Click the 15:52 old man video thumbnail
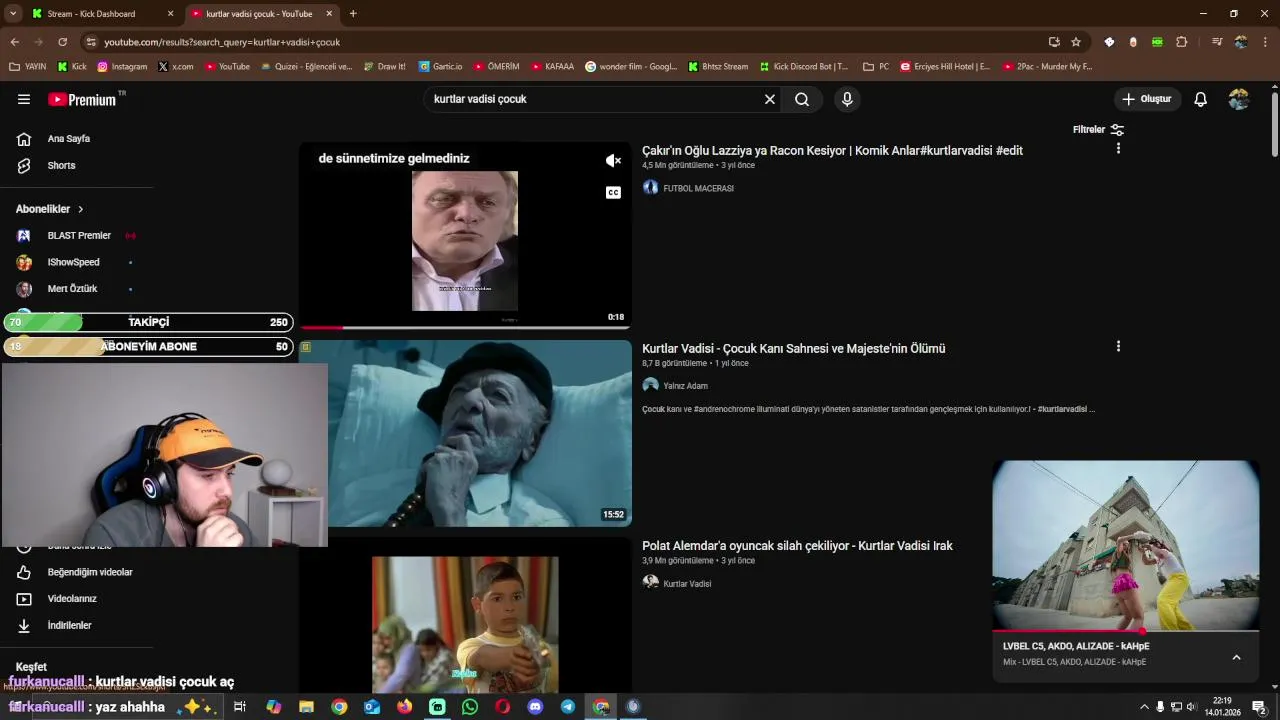Image resolution: width=1280 pixels, height=720 pixels. (x=480, y=433)
